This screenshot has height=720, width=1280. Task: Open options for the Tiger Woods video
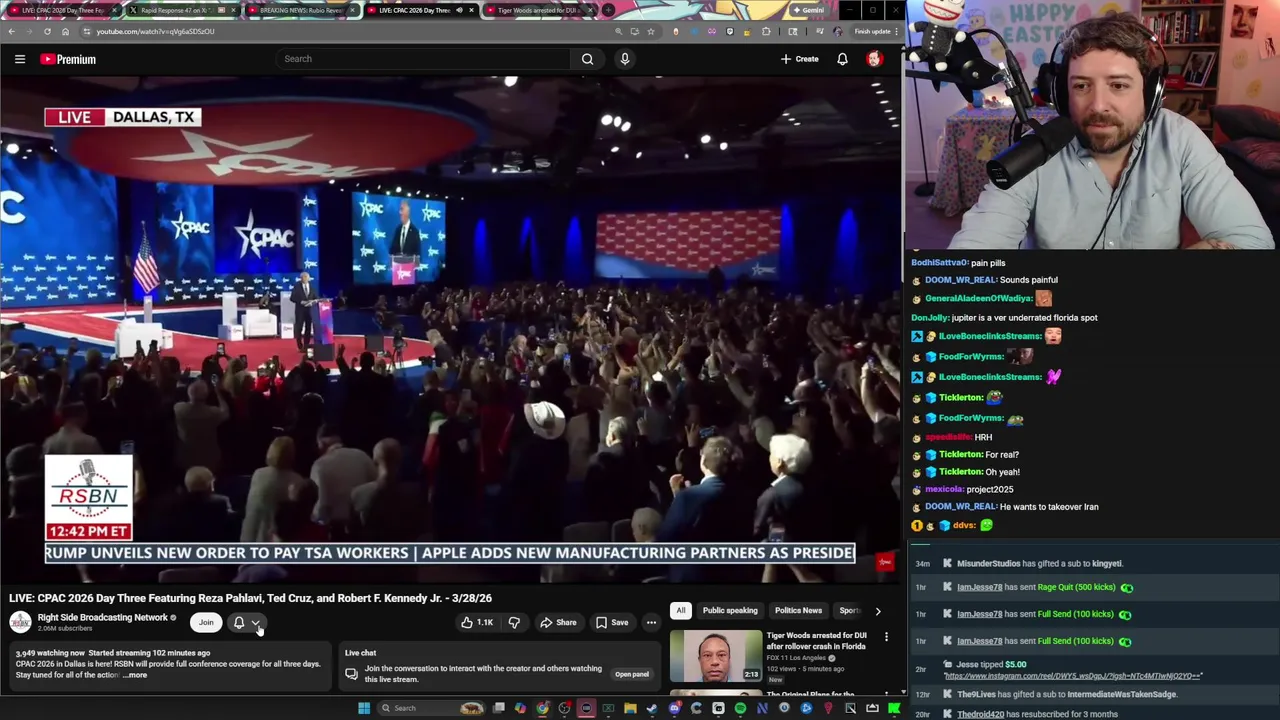[x=886, y=637]
